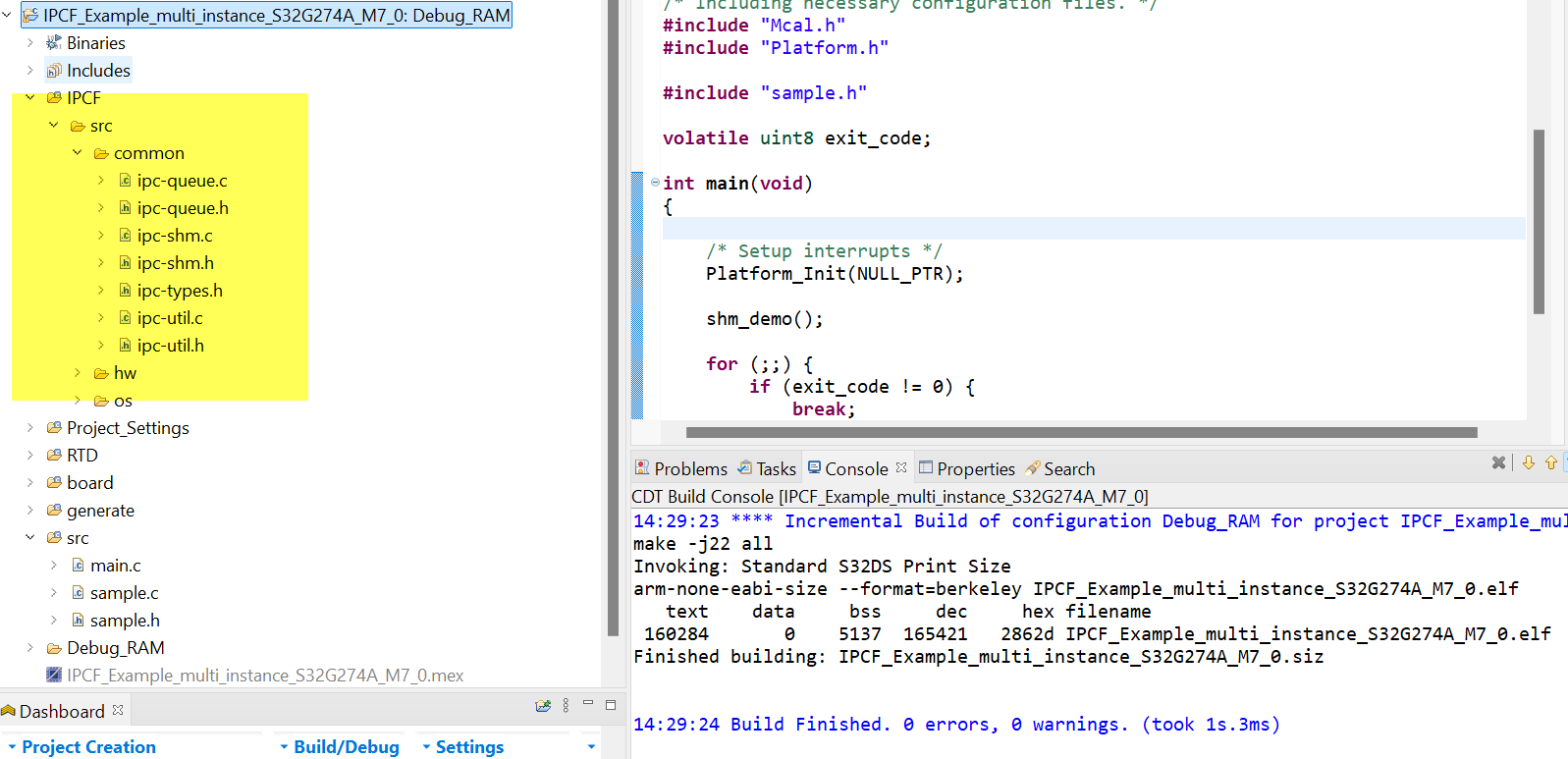
Task: Click the editor vertical scrollbar thumb
Action: point(1539,222)
